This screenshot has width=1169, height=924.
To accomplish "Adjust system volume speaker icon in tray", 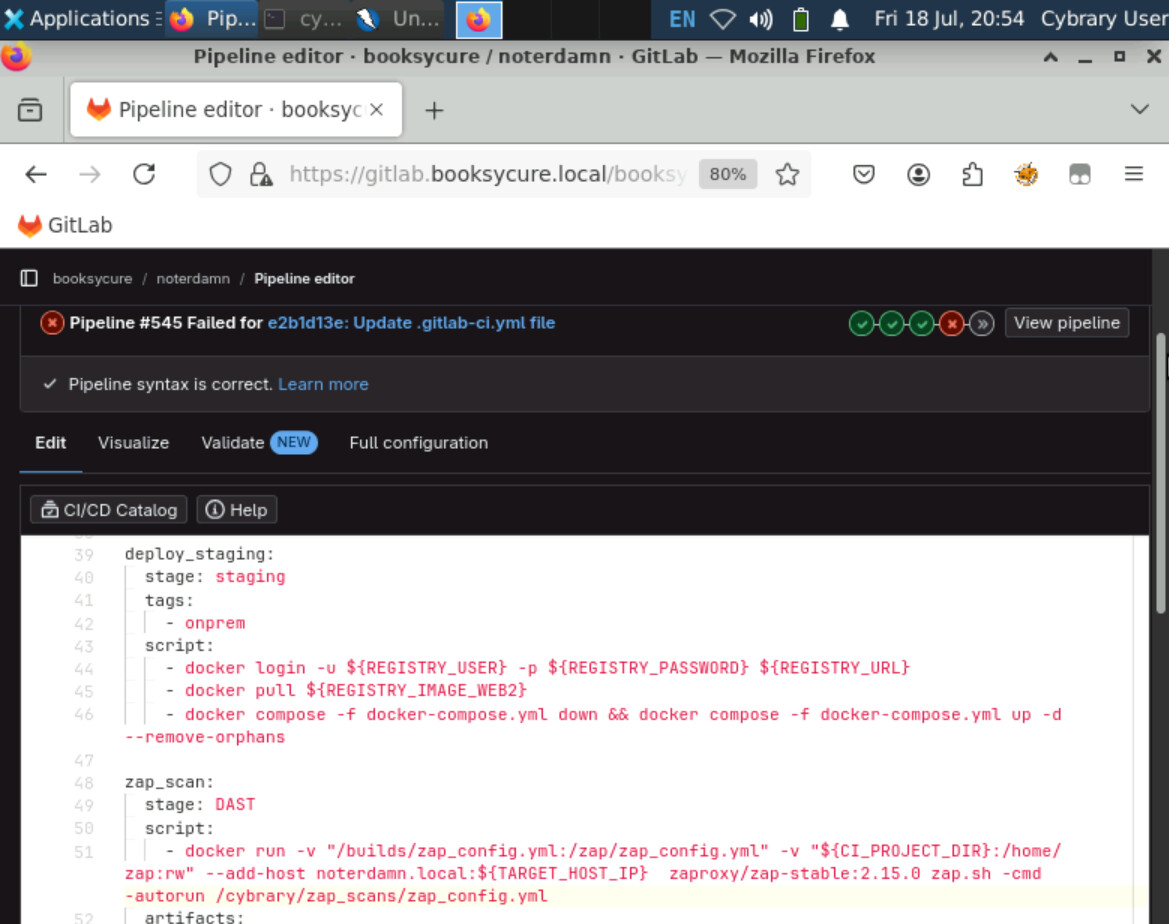I will [x=760, y=19].
